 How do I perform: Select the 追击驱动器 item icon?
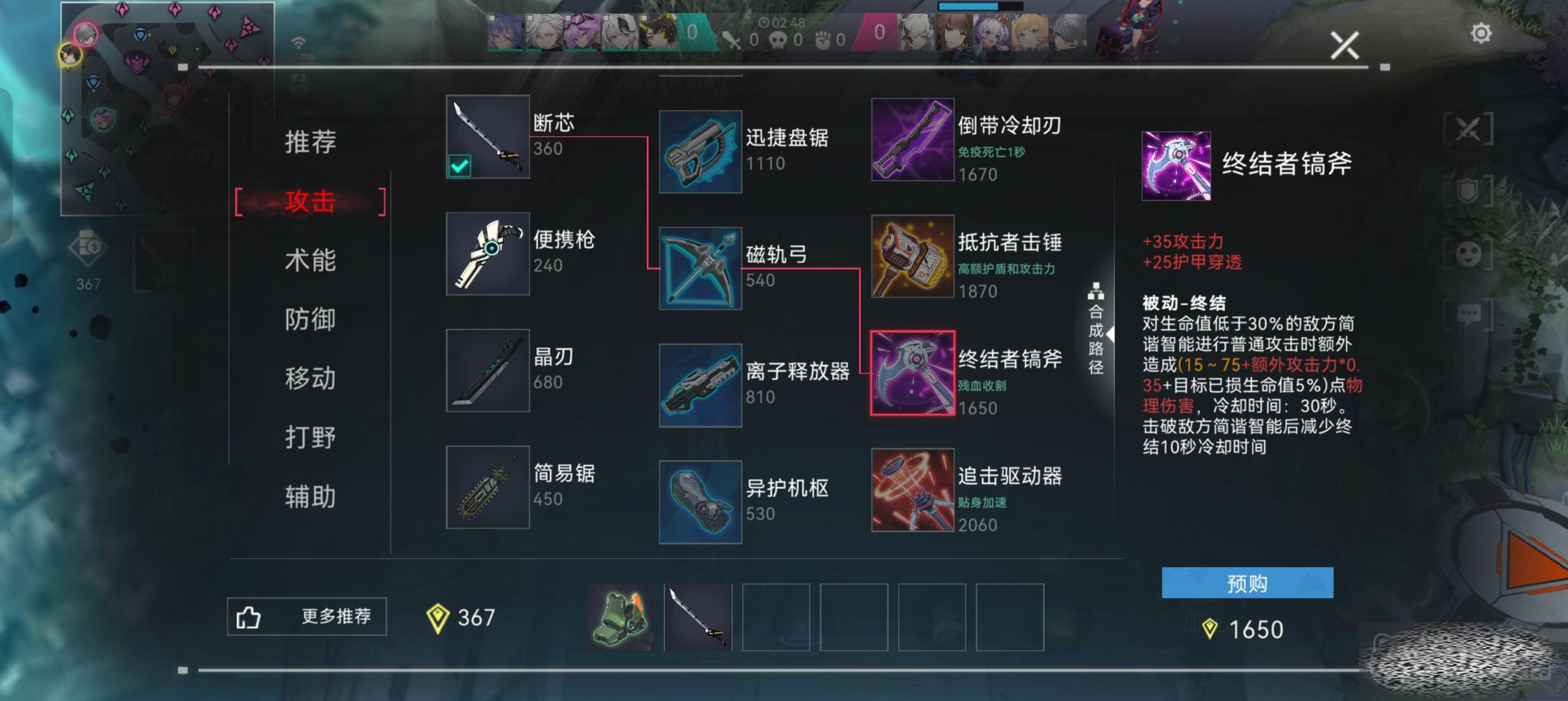click(912, 490)
